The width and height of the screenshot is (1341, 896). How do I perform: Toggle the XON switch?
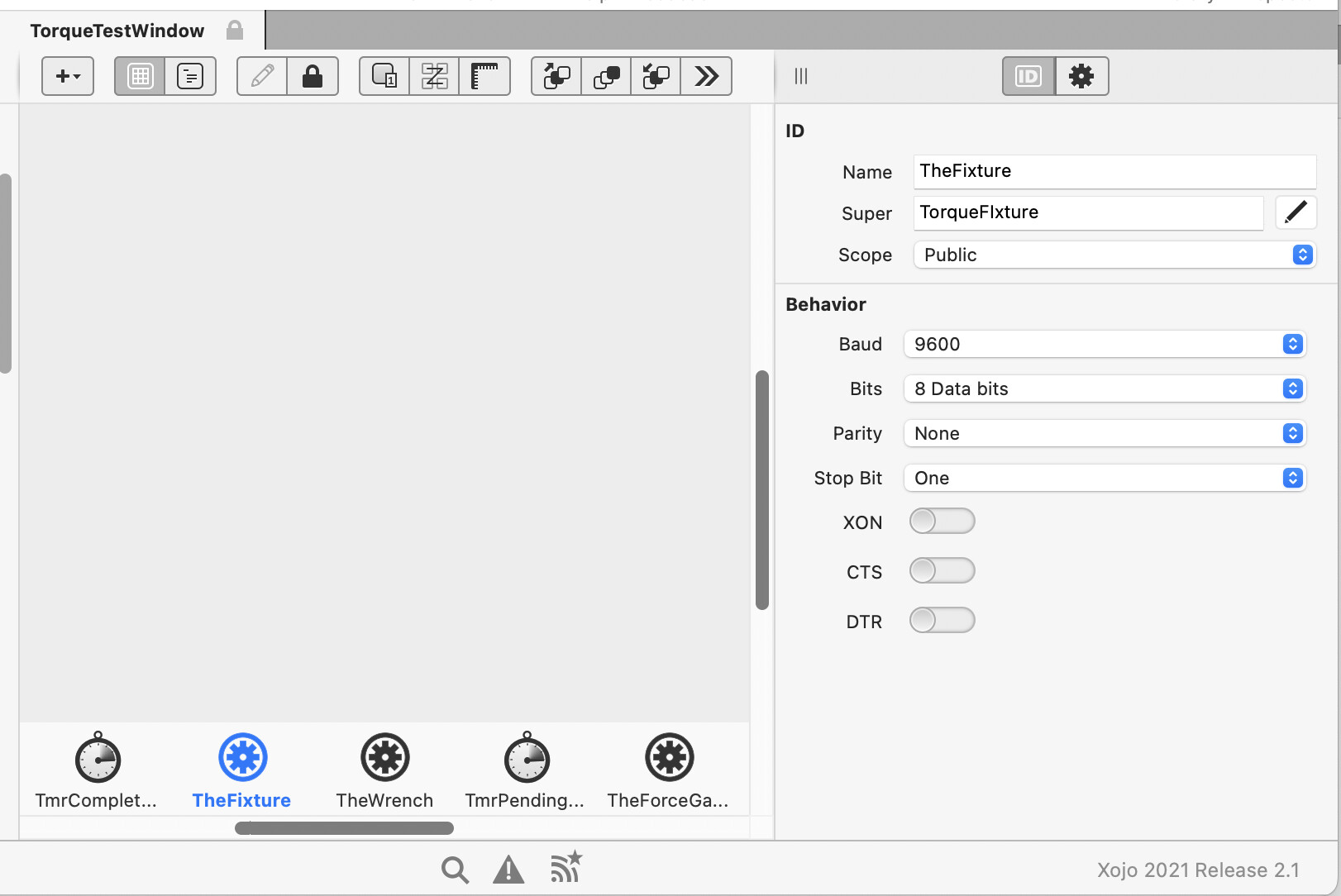(x=942, y=522)
